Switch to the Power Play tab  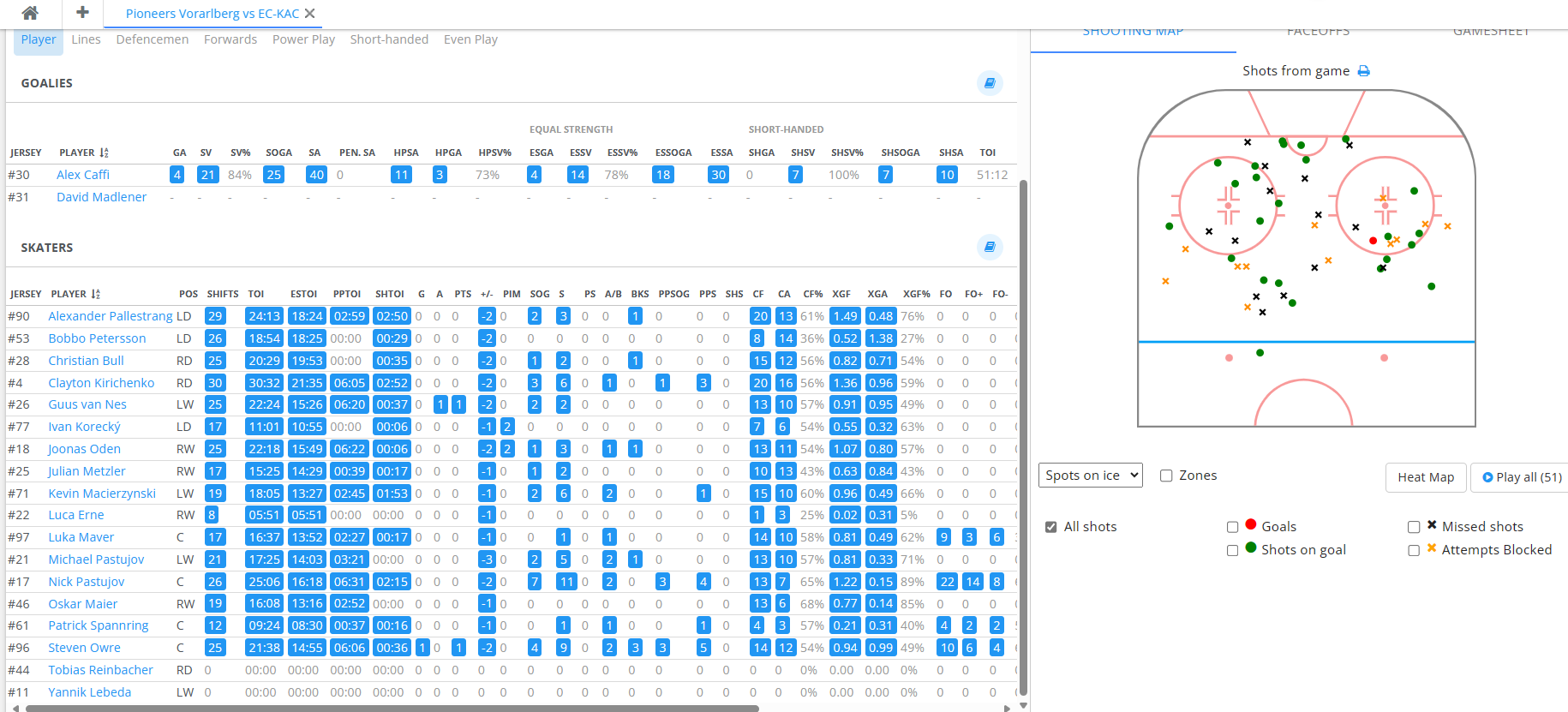coord(303,39)
